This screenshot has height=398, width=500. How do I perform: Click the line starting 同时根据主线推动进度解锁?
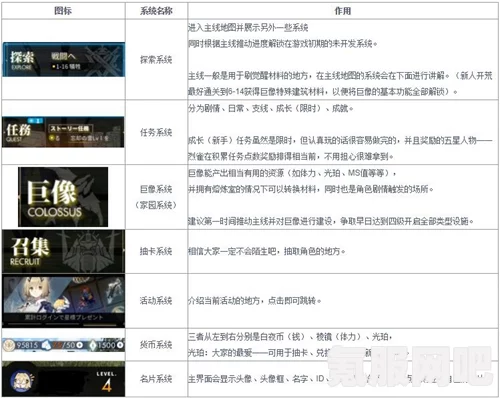pos(283,43)
